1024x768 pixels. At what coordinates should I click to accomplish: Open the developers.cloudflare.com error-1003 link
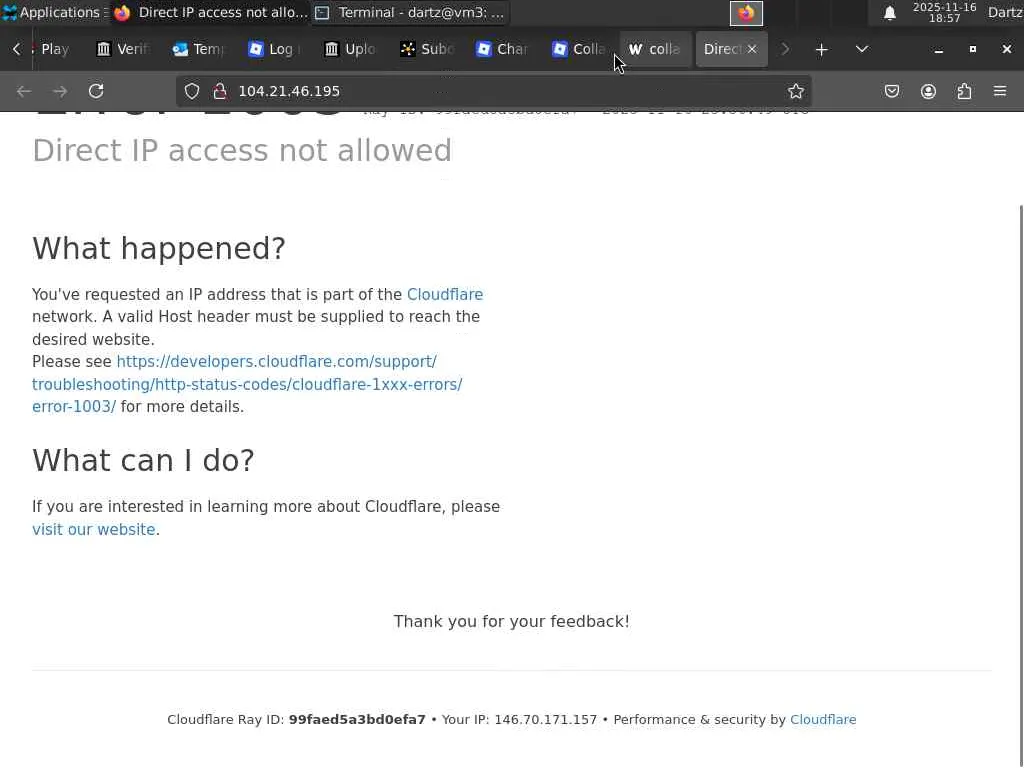[x=247, y=384]
